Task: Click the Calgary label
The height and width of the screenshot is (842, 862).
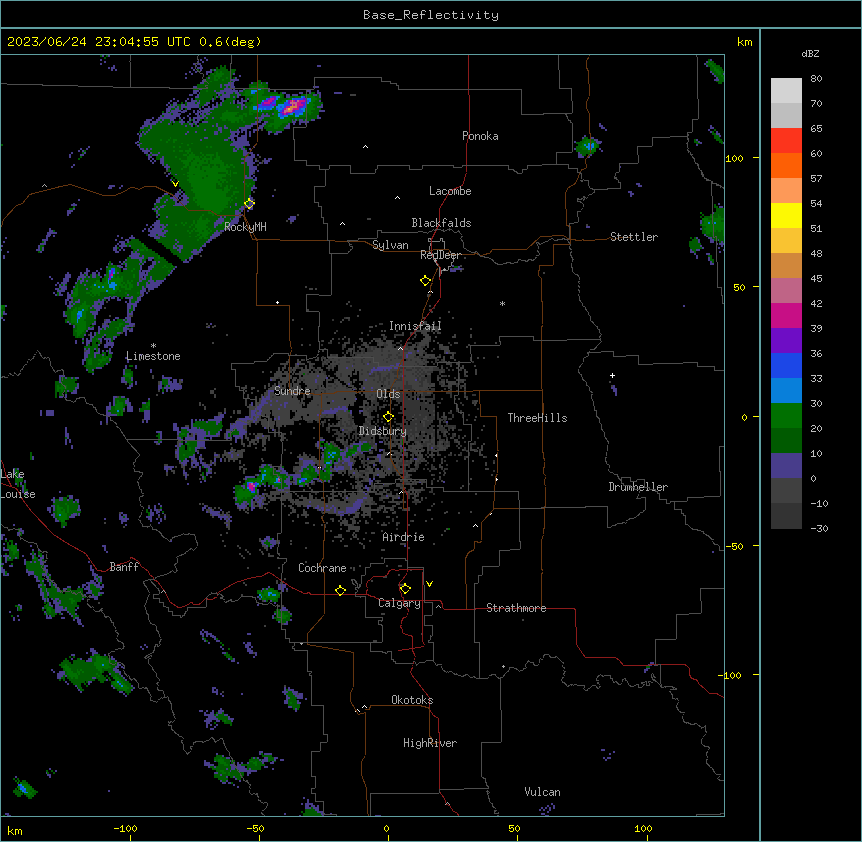Action: click(400, 603)
